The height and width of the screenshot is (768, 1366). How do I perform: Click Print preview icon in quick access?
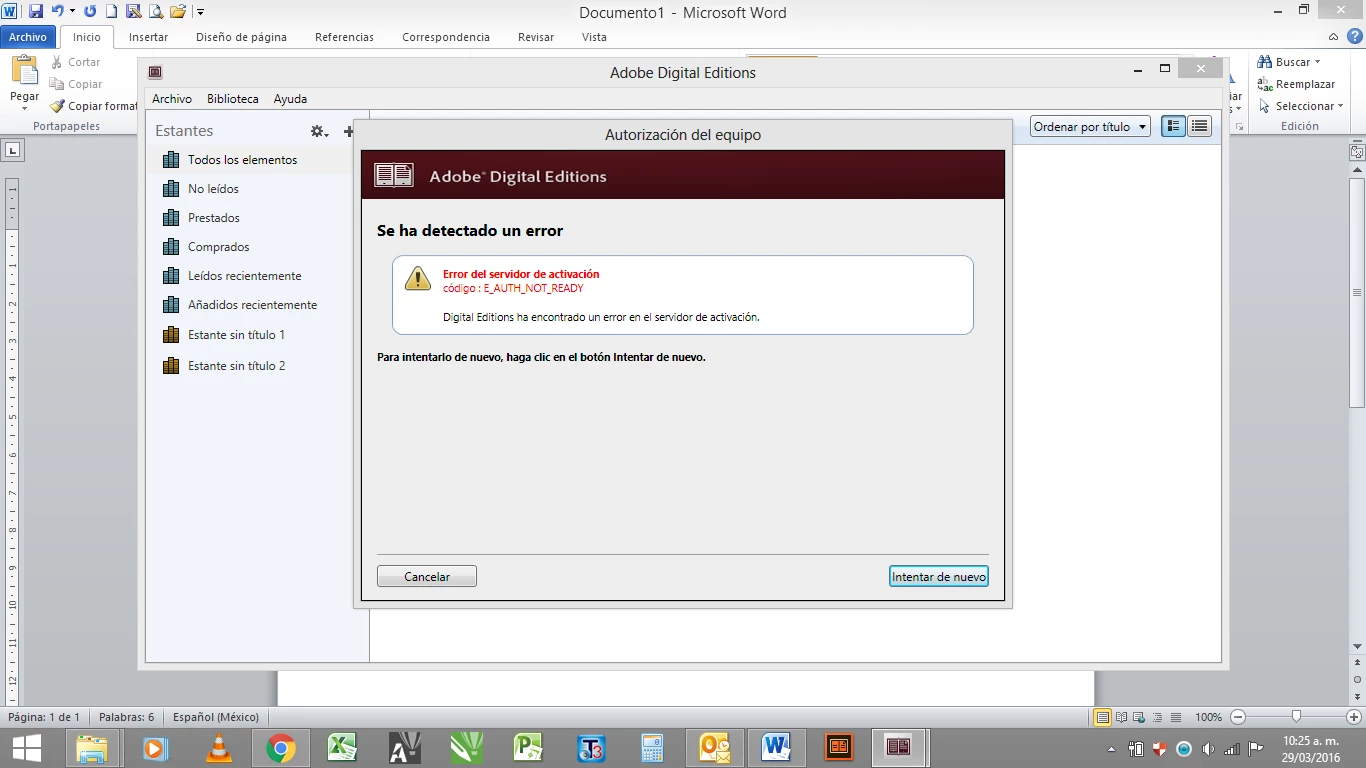click(155, 12)
